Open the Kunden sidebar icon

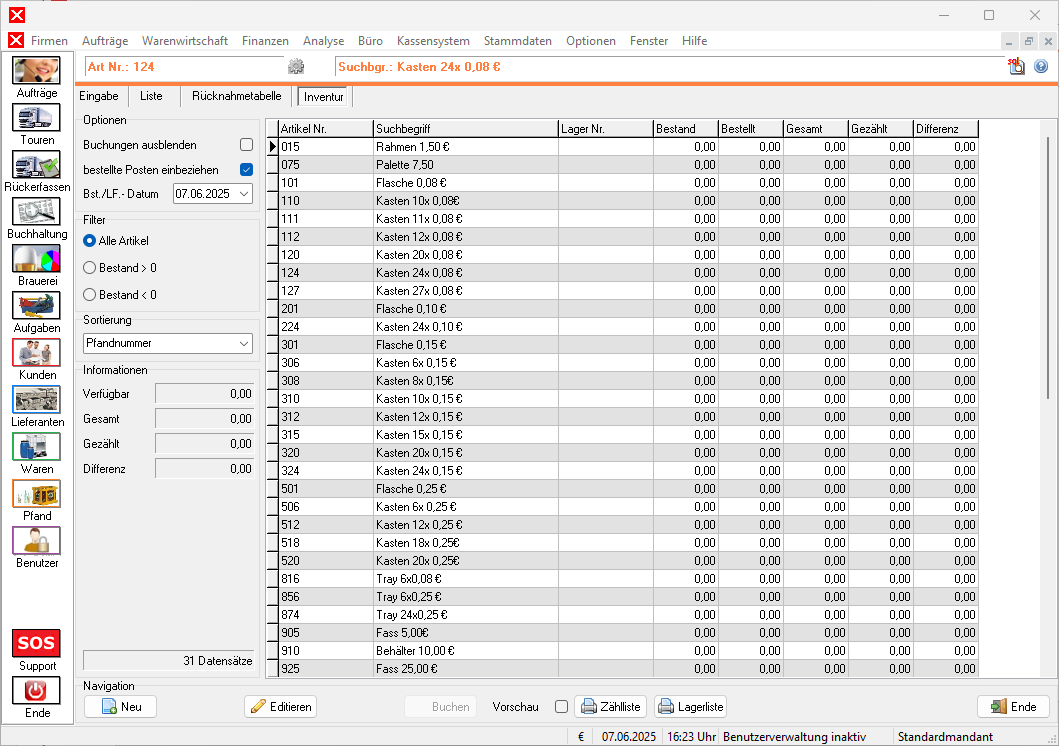click(x=36, y=353)
